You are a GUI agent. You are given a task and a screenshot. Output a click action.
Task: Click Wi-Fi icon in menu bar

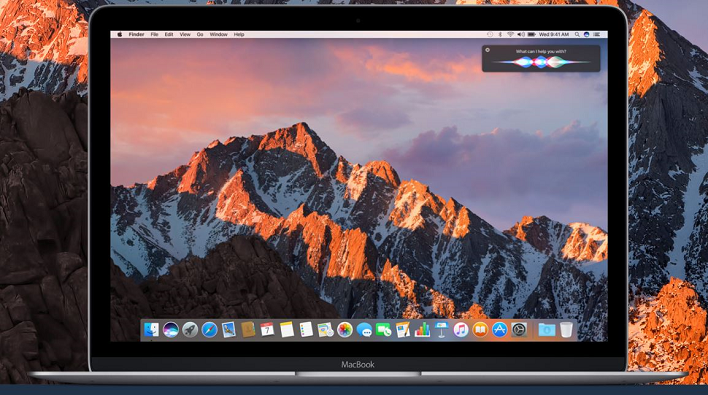pos(510,34)
